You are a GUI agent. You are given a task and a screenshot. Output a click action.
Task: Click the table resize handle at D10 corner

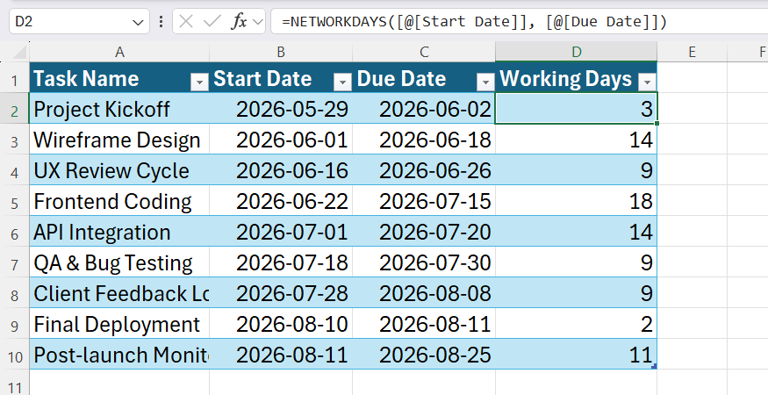click(653, 366)
